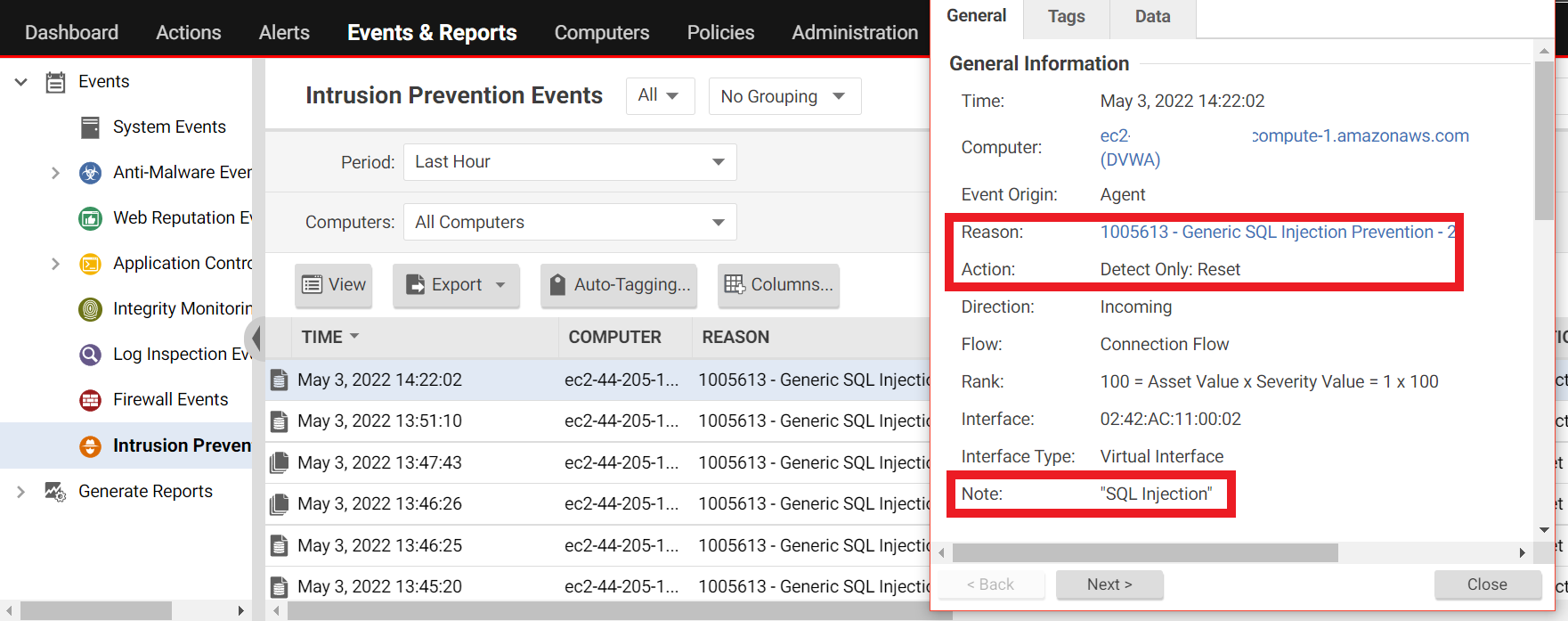Open the Alerts menu

(x=284, y=33)
